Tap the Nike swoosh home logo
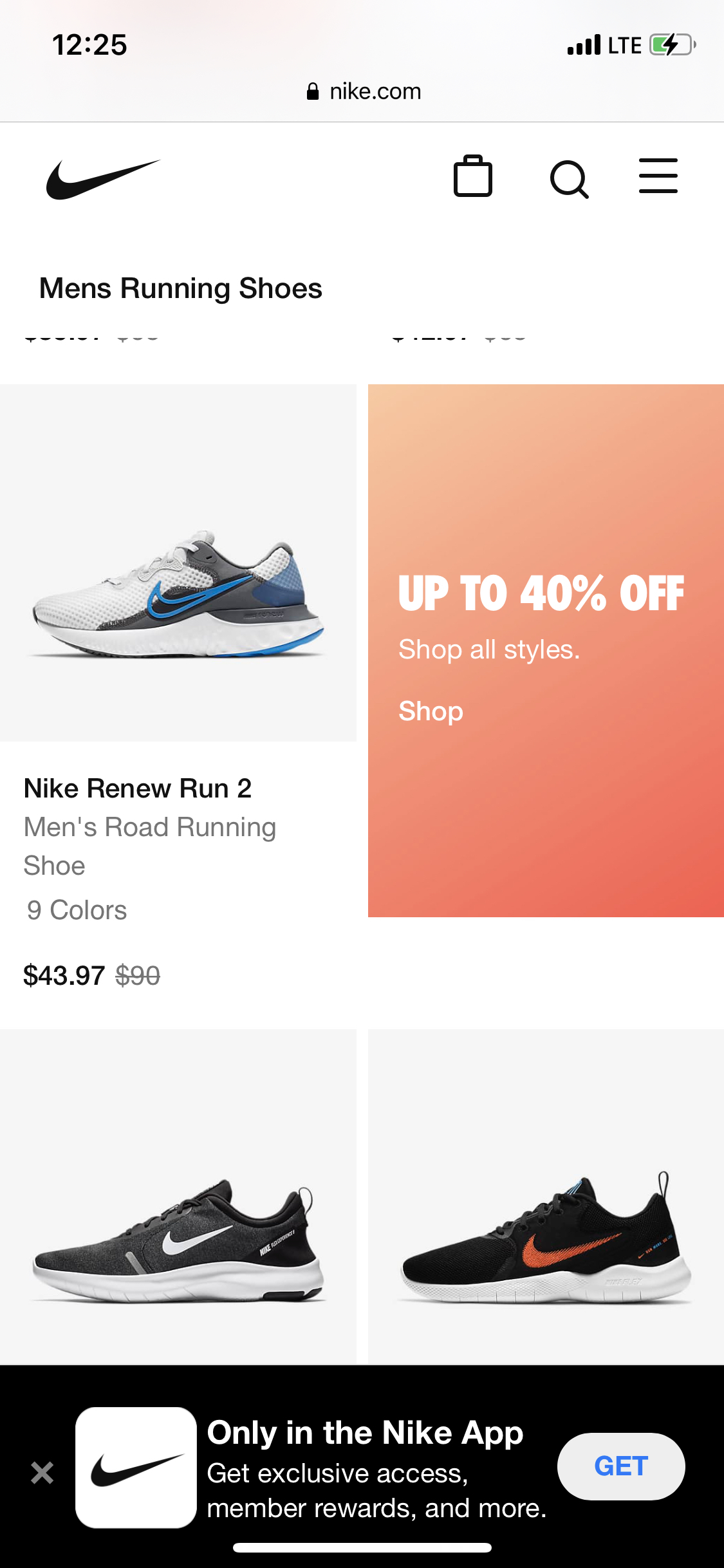This screenshot has width=724, height=1568. (x=102, y=179)
